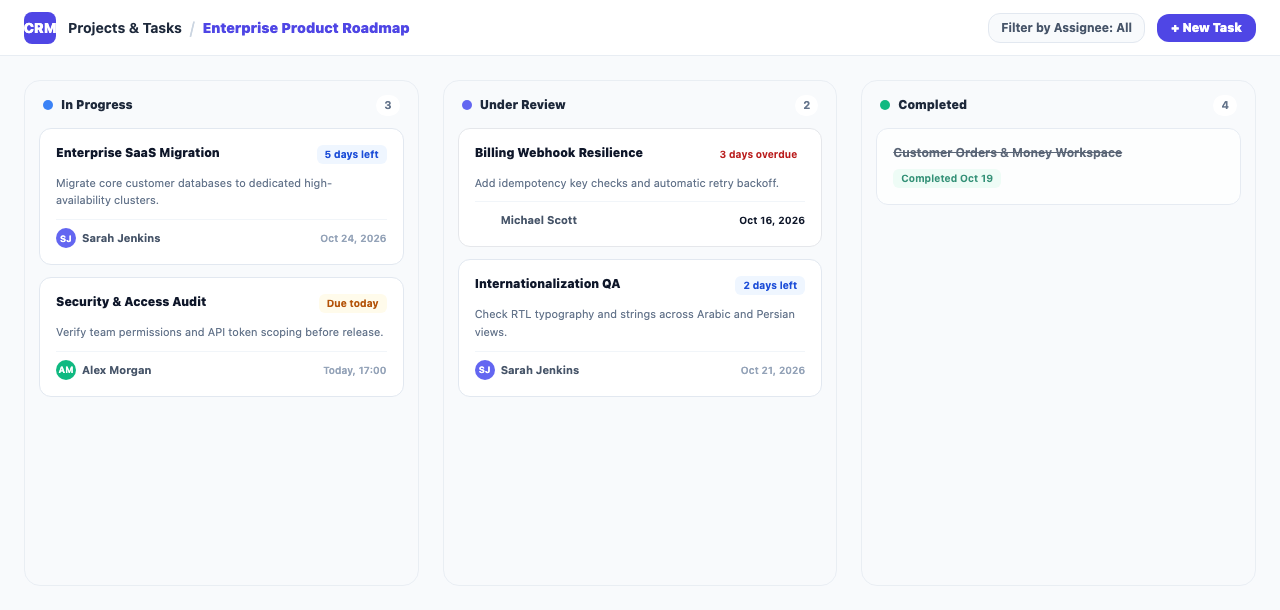Viewport: 1280px width, 610px height.
Task: Click the In Progress count badge 3
Action: [388, 105]
